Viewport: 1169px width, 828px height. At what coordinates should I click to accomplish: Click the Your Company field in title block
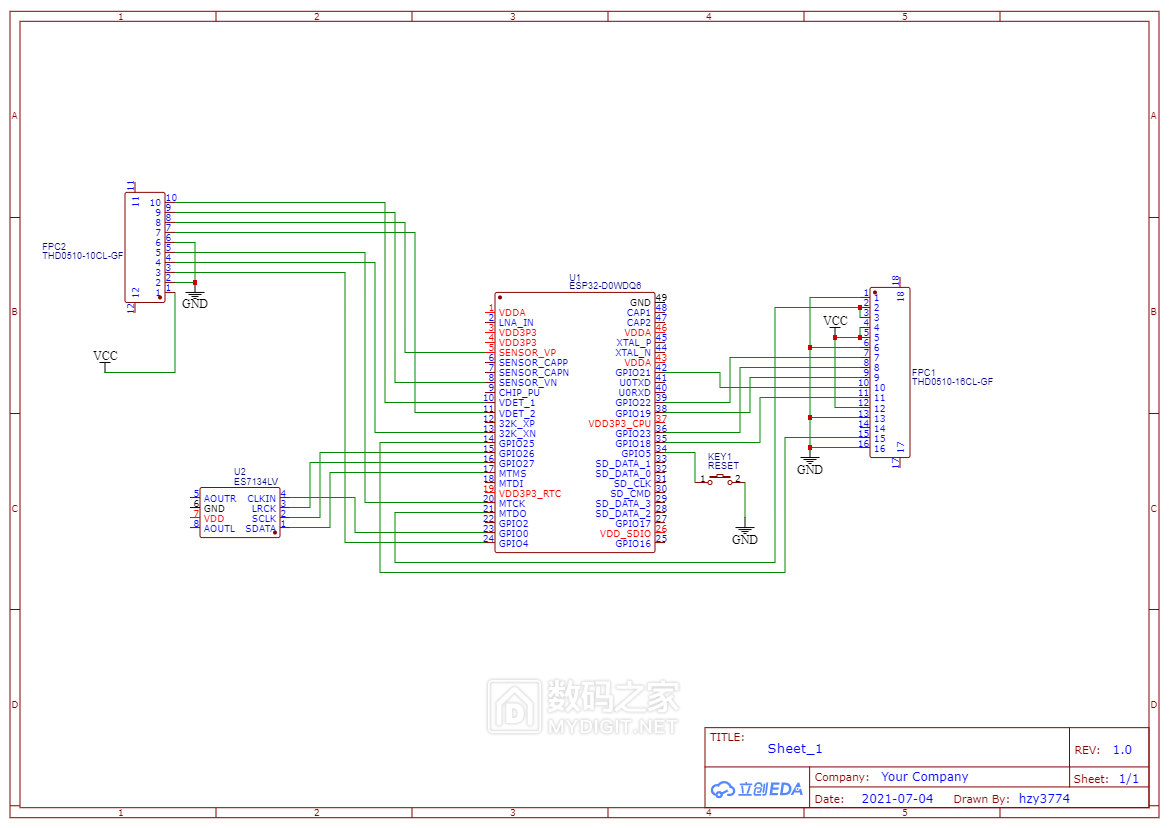(924, 777)
